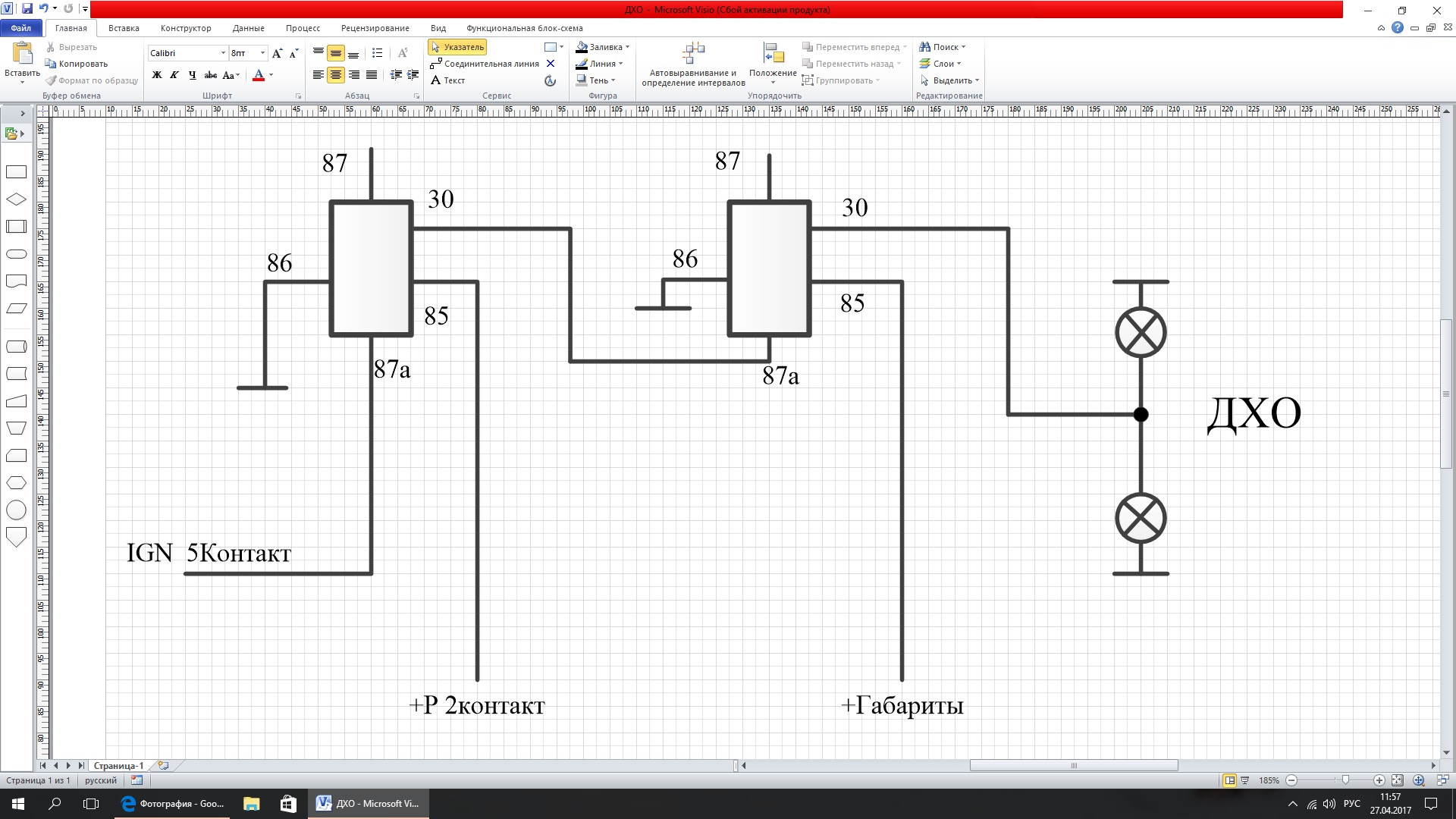Switch to the Вставка tab

tap(124, 28)
